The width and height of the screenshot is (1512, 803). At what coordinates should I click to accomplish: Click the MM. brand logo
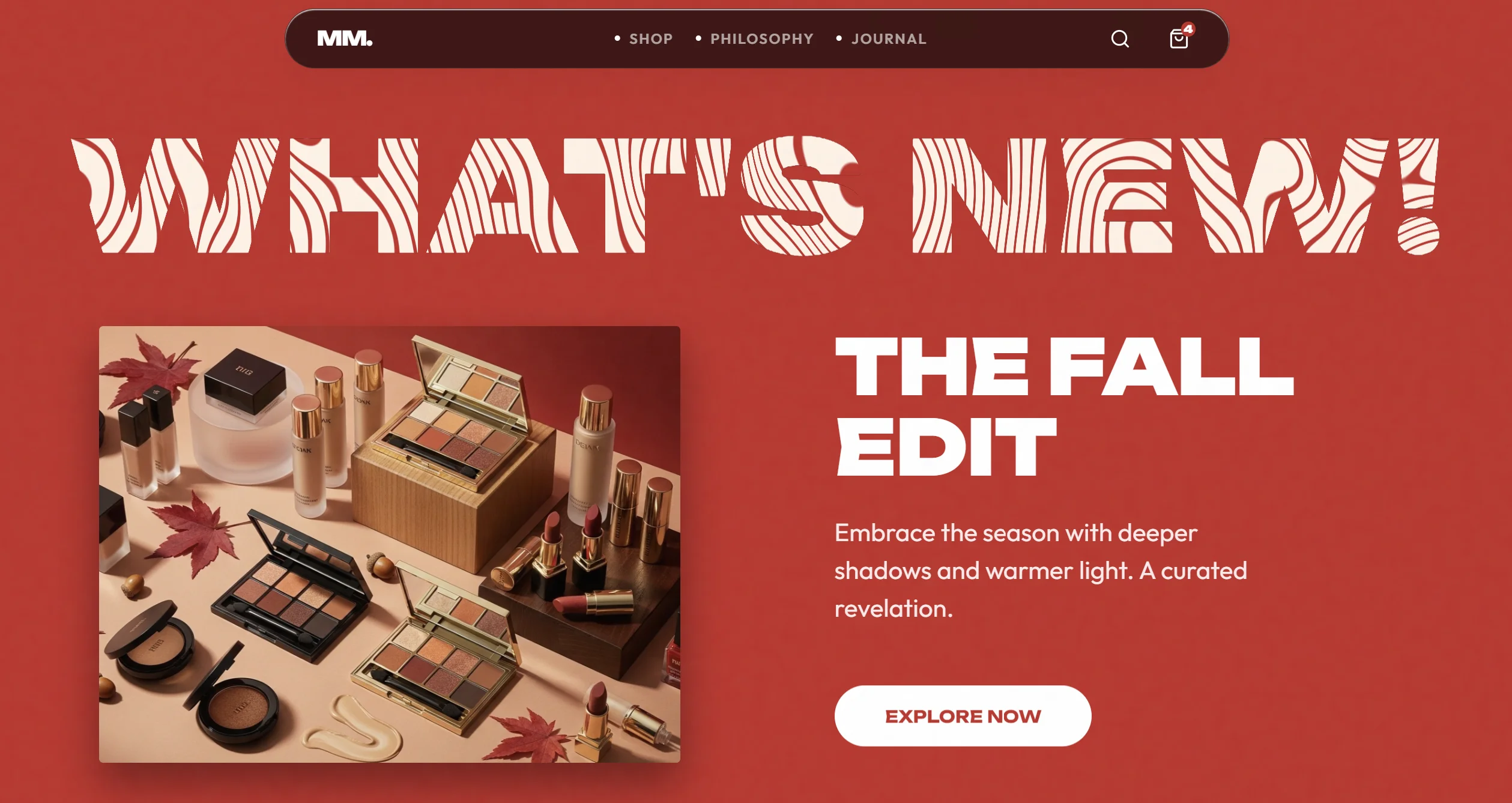click(x=345, y=39)
